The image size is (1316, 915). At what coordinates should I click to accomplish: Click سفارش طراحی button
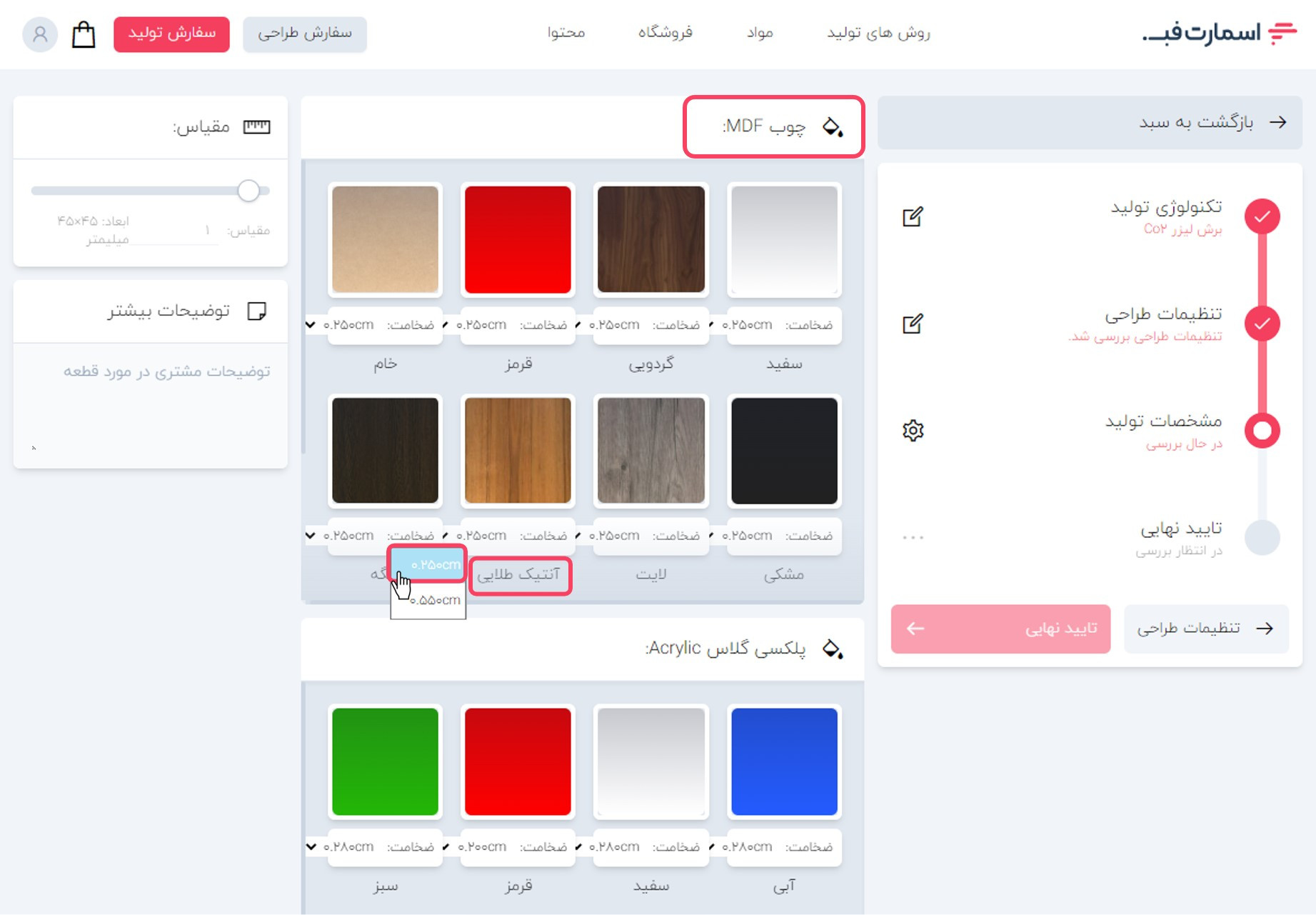pos(305,34)
